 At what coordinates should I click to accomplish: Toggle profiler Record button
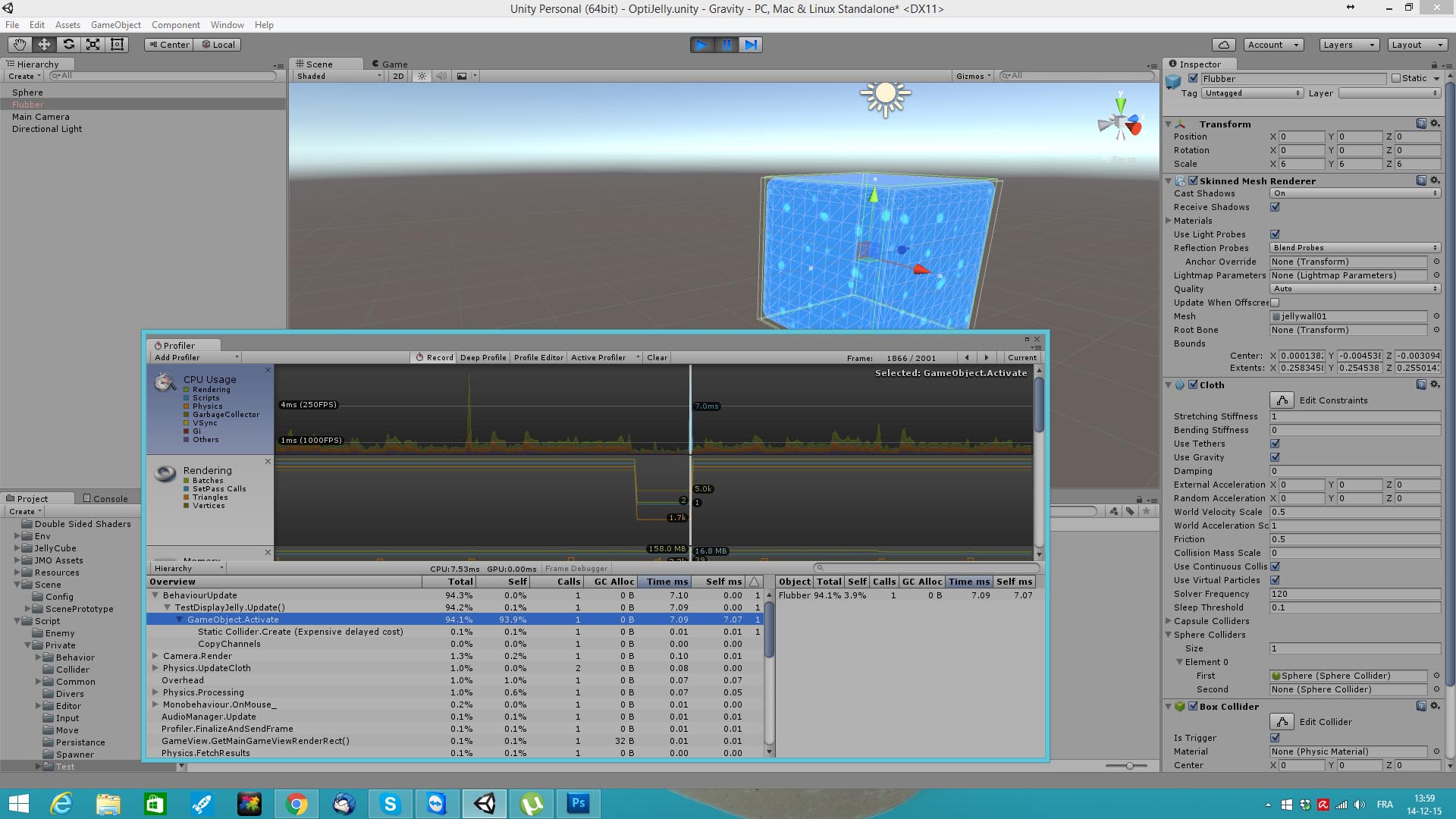[435, 357]
